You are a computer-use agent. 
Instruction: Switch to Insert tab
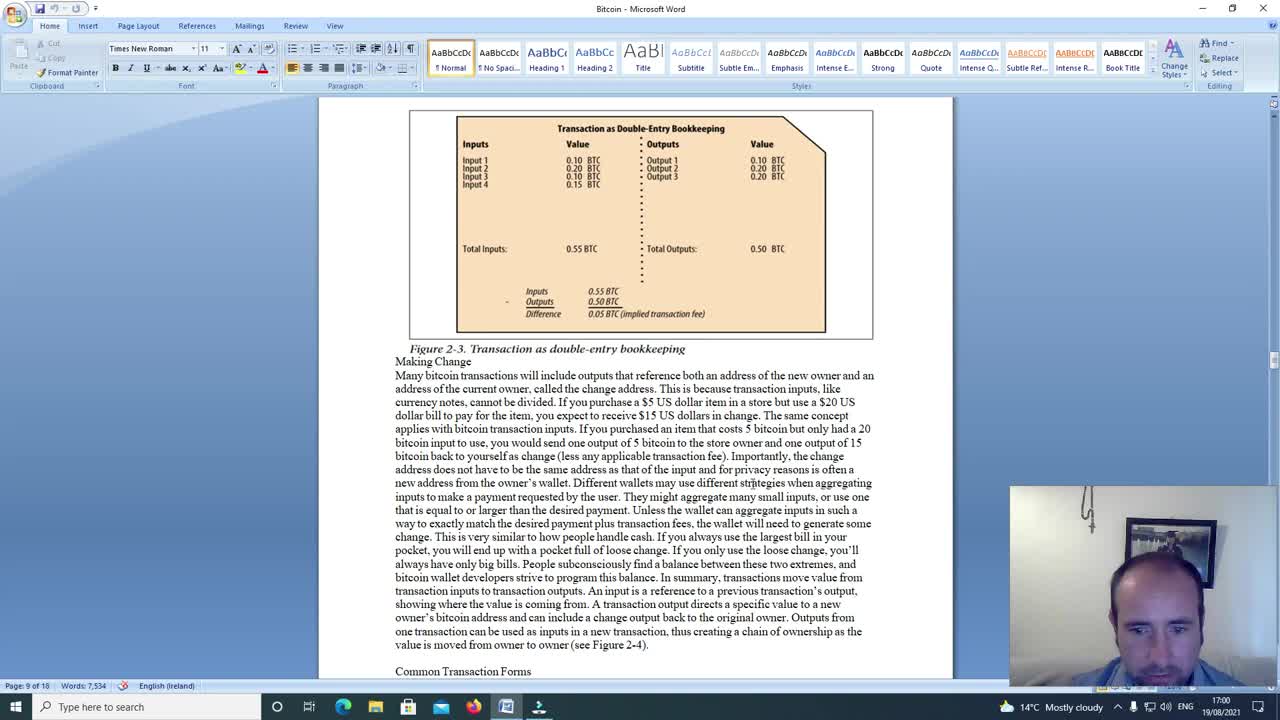pyautogui.click(x=88, y=26)
